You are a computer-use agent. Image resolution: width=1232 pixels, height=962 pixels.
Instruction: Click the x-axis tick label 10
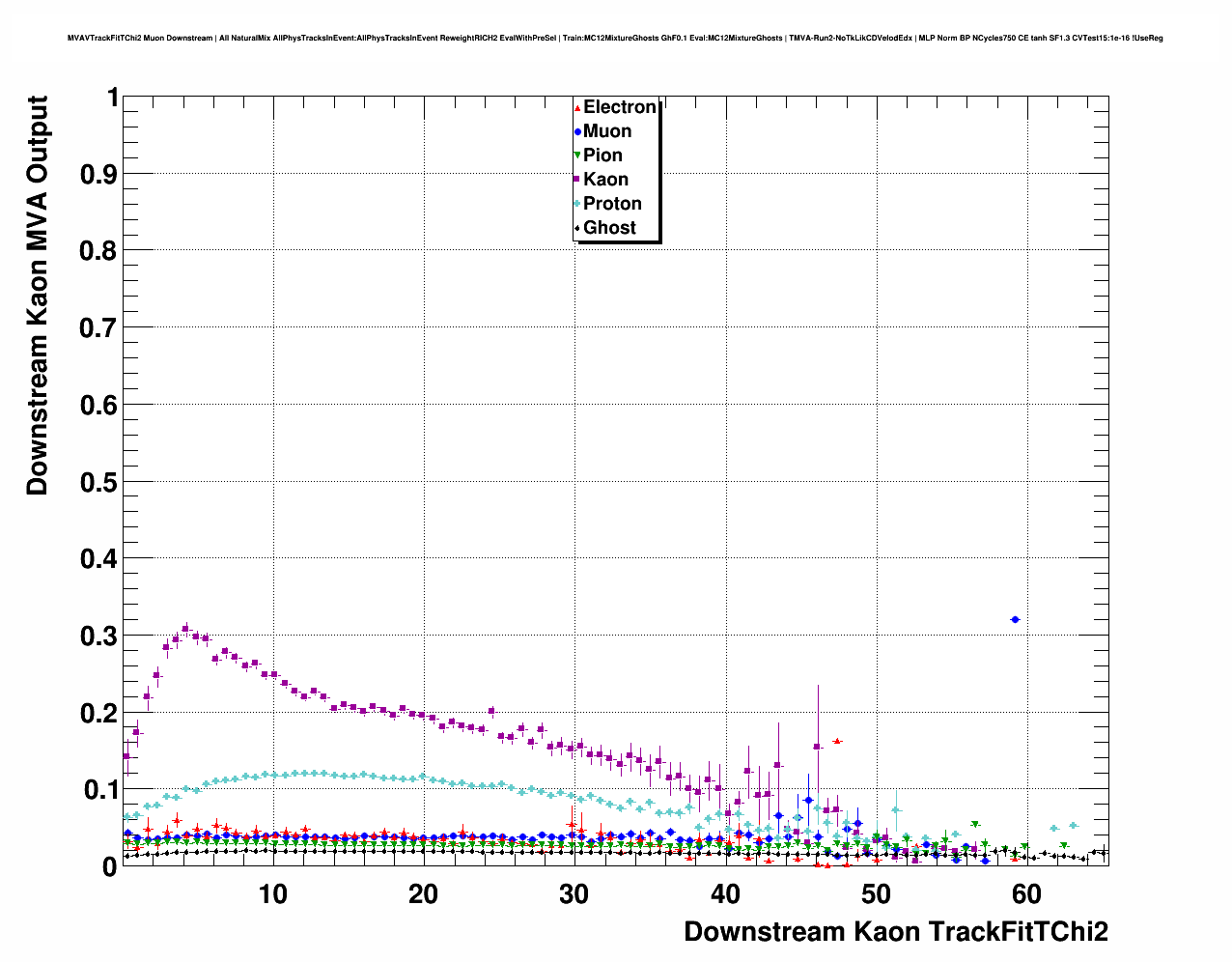273,894
